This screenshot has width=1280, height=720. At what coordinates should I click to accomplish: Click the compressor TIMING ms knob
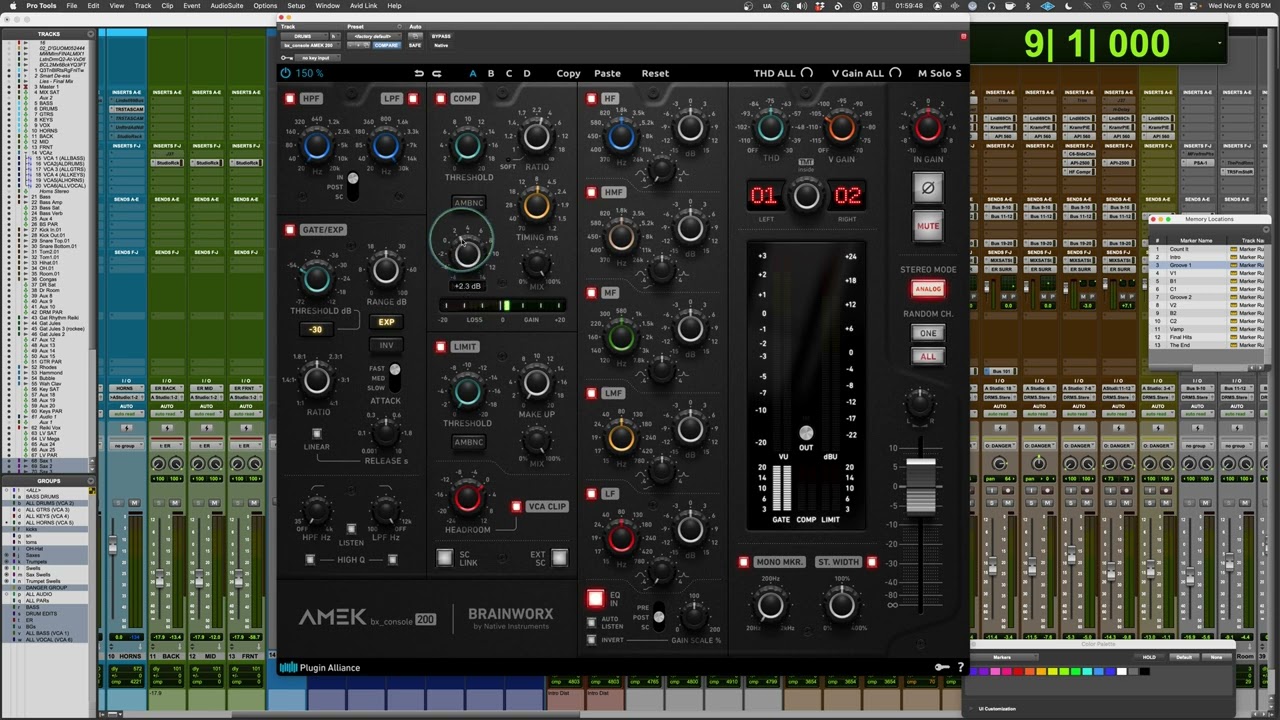click(537, 206)
